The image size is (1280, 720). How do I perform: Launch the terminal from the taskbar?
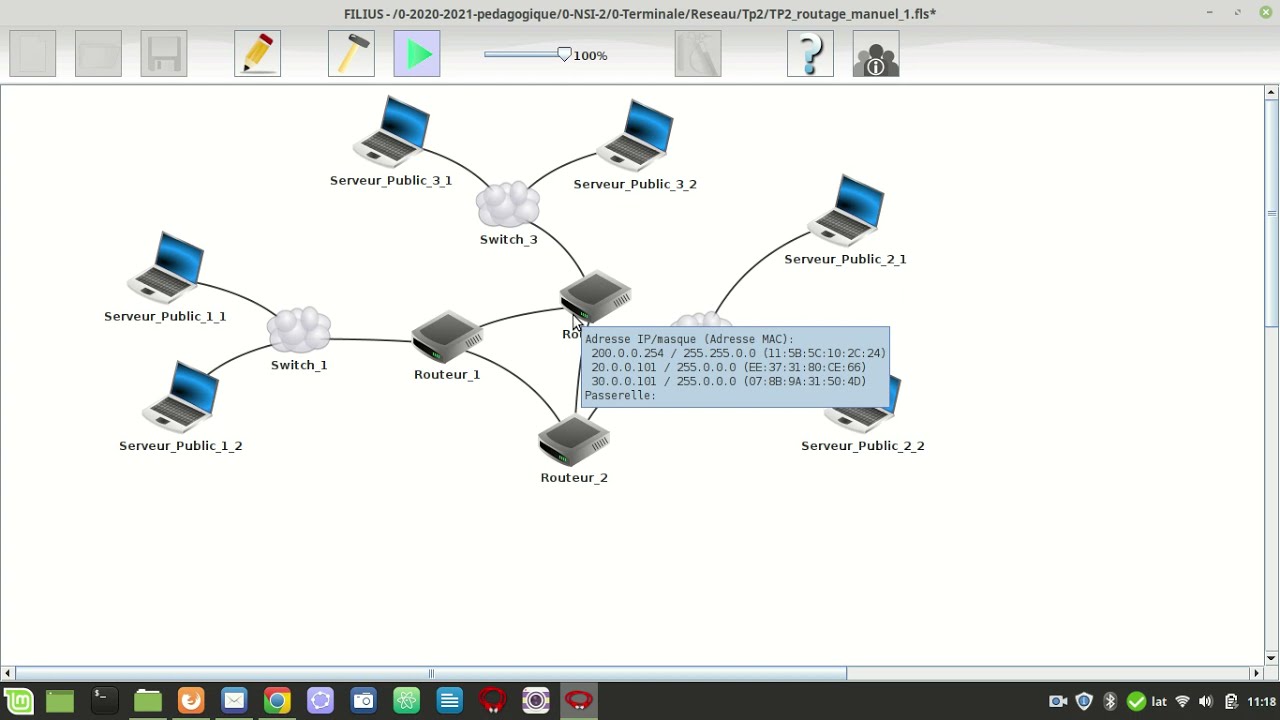(103, 701)
